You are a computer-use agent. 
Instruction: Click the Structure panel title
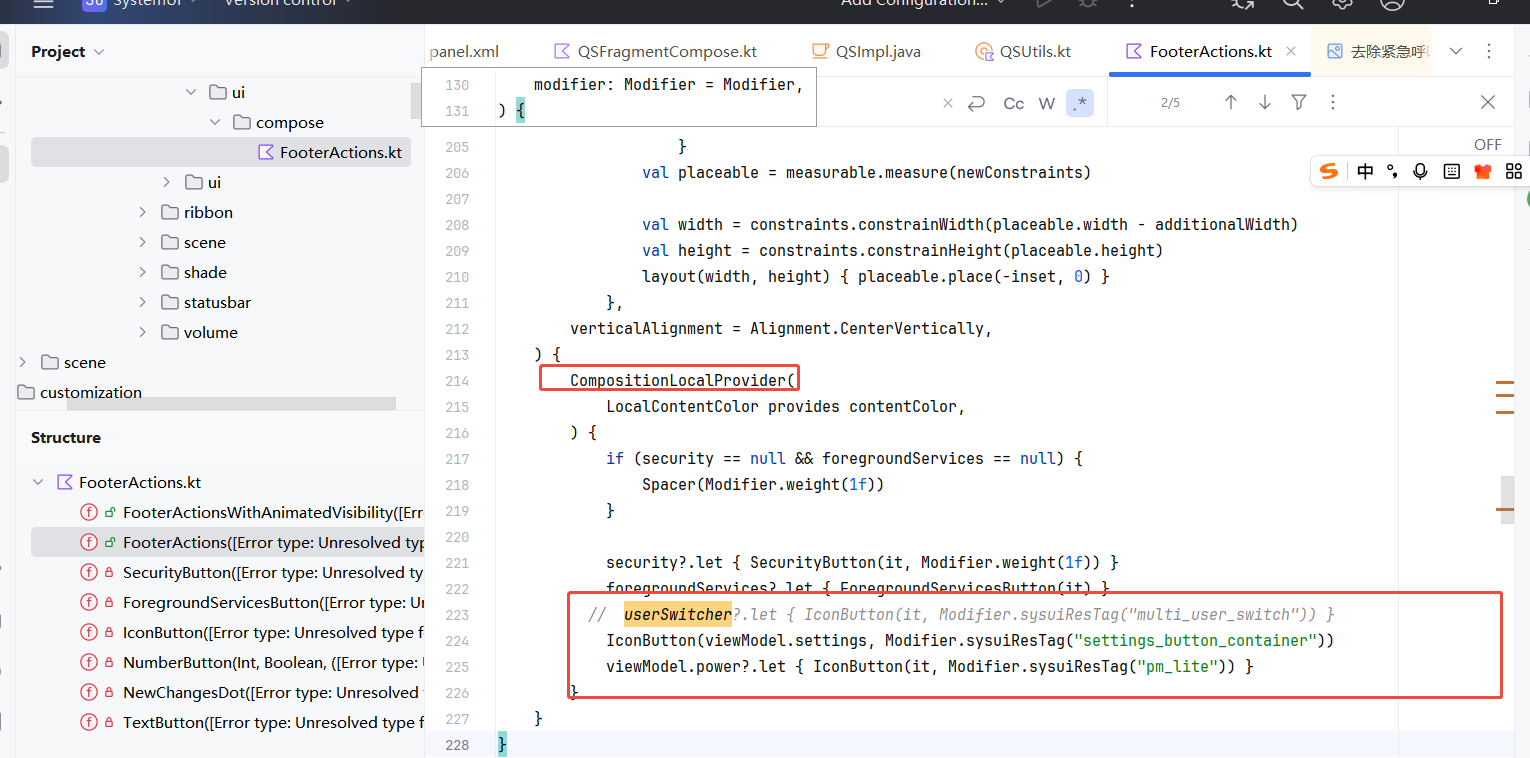click(66, 437)
